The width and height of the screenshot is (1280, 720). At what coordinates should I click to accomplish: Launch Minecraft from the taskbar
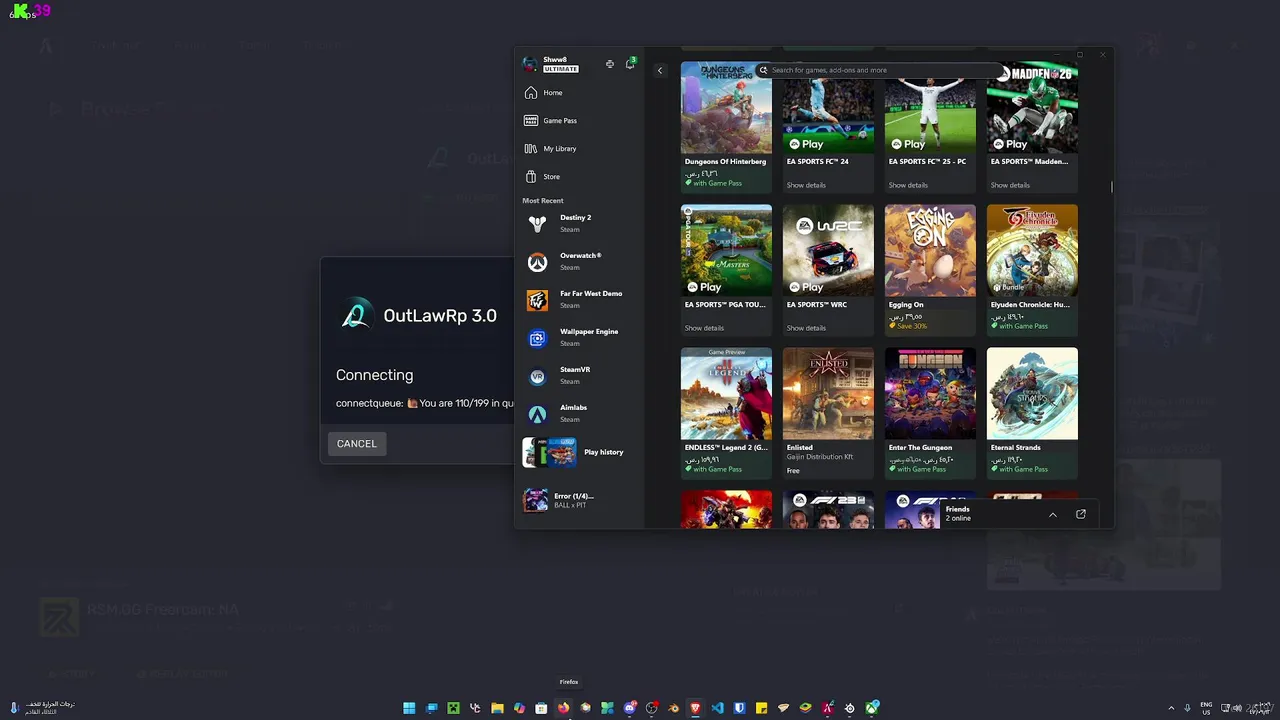(453, 708)
